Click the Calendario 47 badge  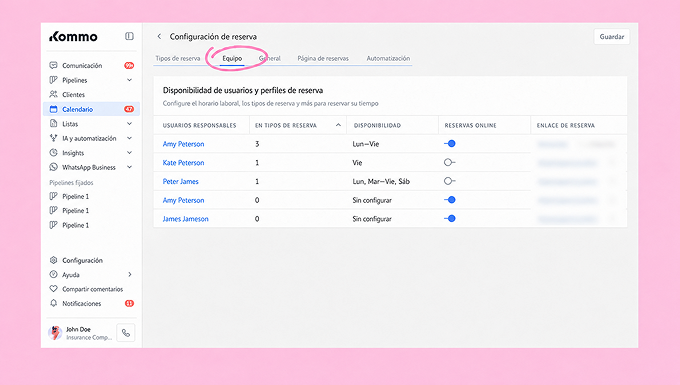point(129,109)
